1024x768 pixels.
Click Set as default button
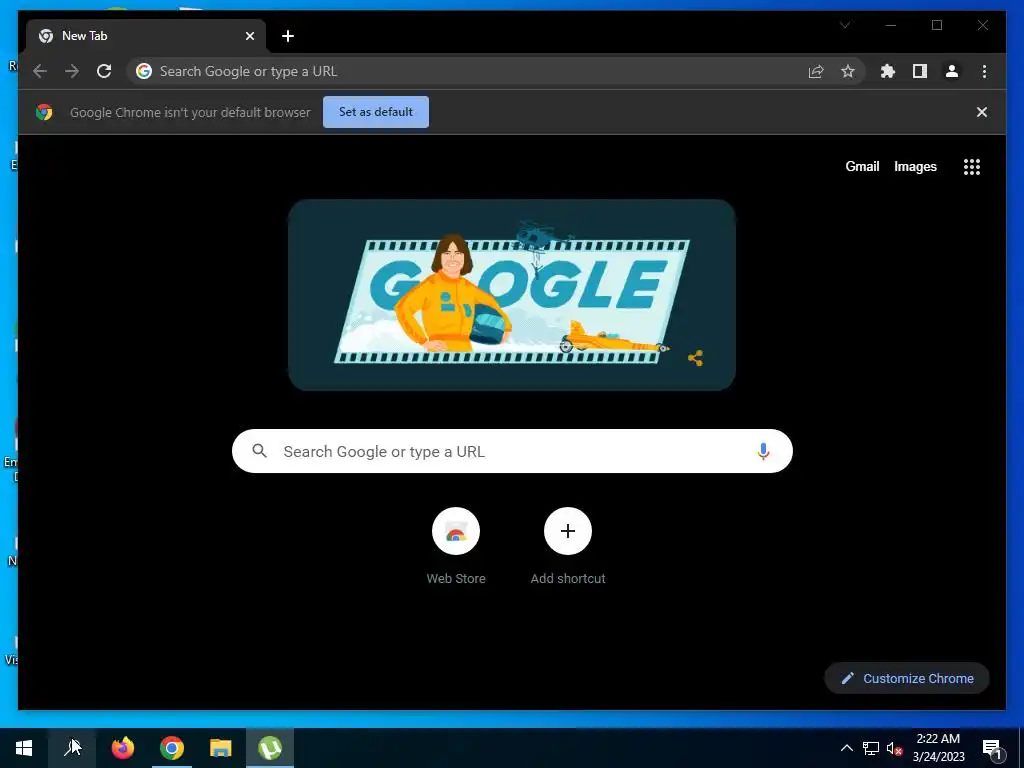[376, 112]
